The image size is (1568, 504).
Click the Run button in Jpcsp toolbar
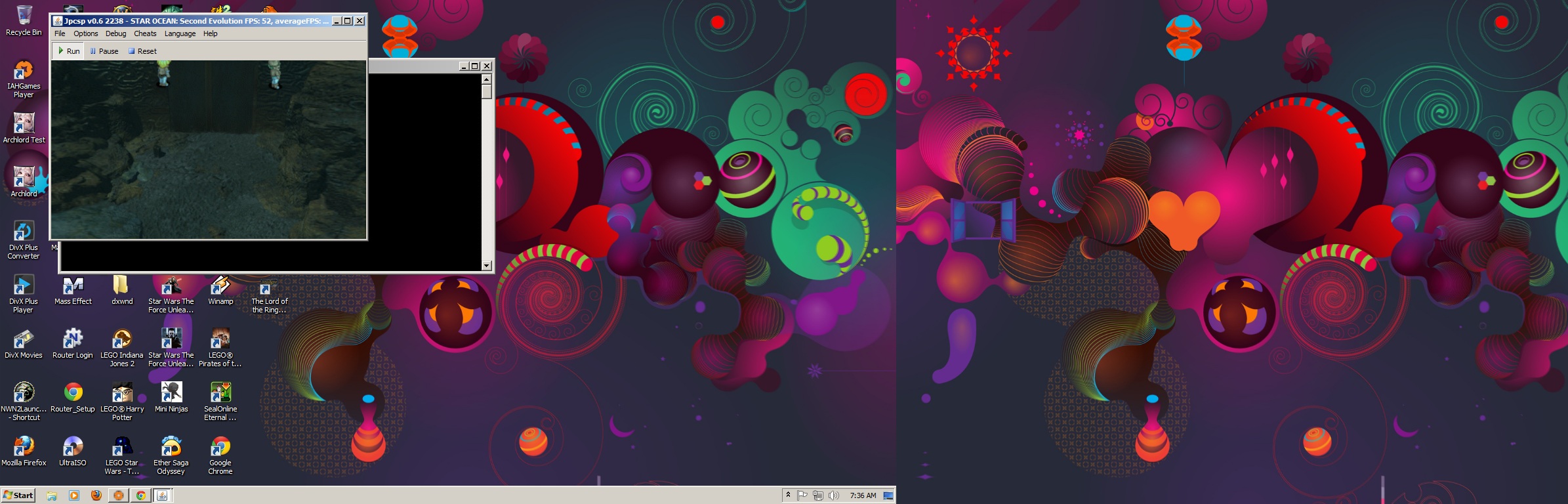pyautogui.click(x=68, y=51)
